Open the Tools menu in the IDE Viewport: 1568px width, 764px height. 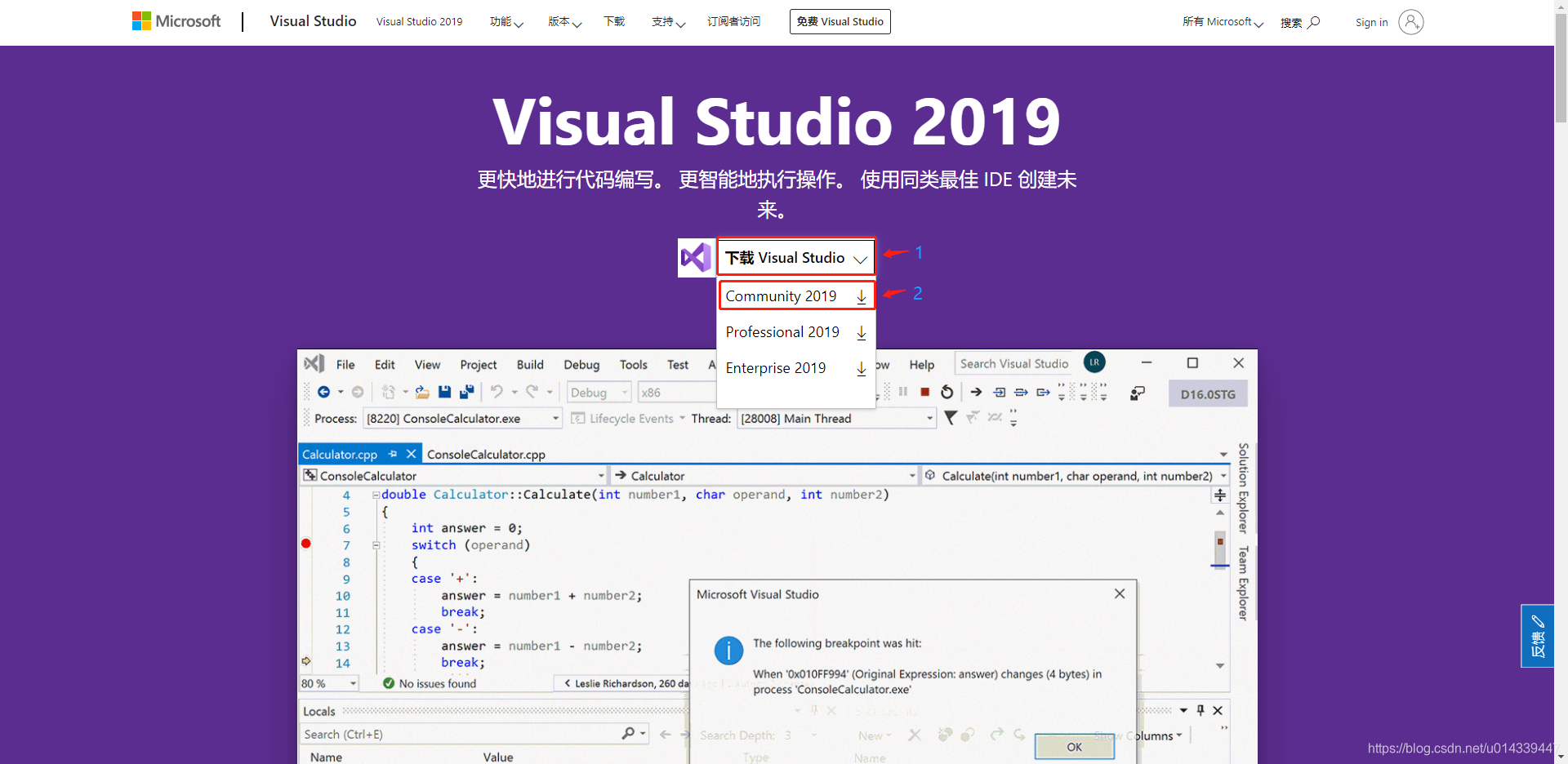(x=633, y=365)
